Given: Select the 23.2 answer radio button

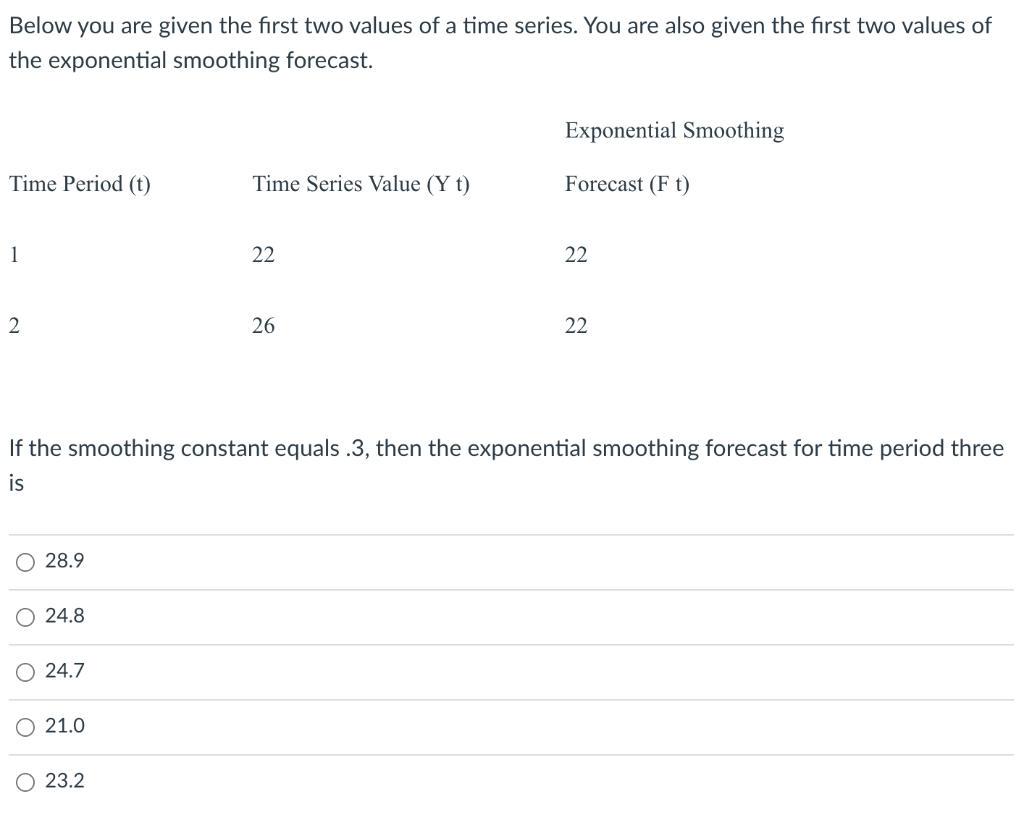Looking at the screenshot, I should pos(24,781).
